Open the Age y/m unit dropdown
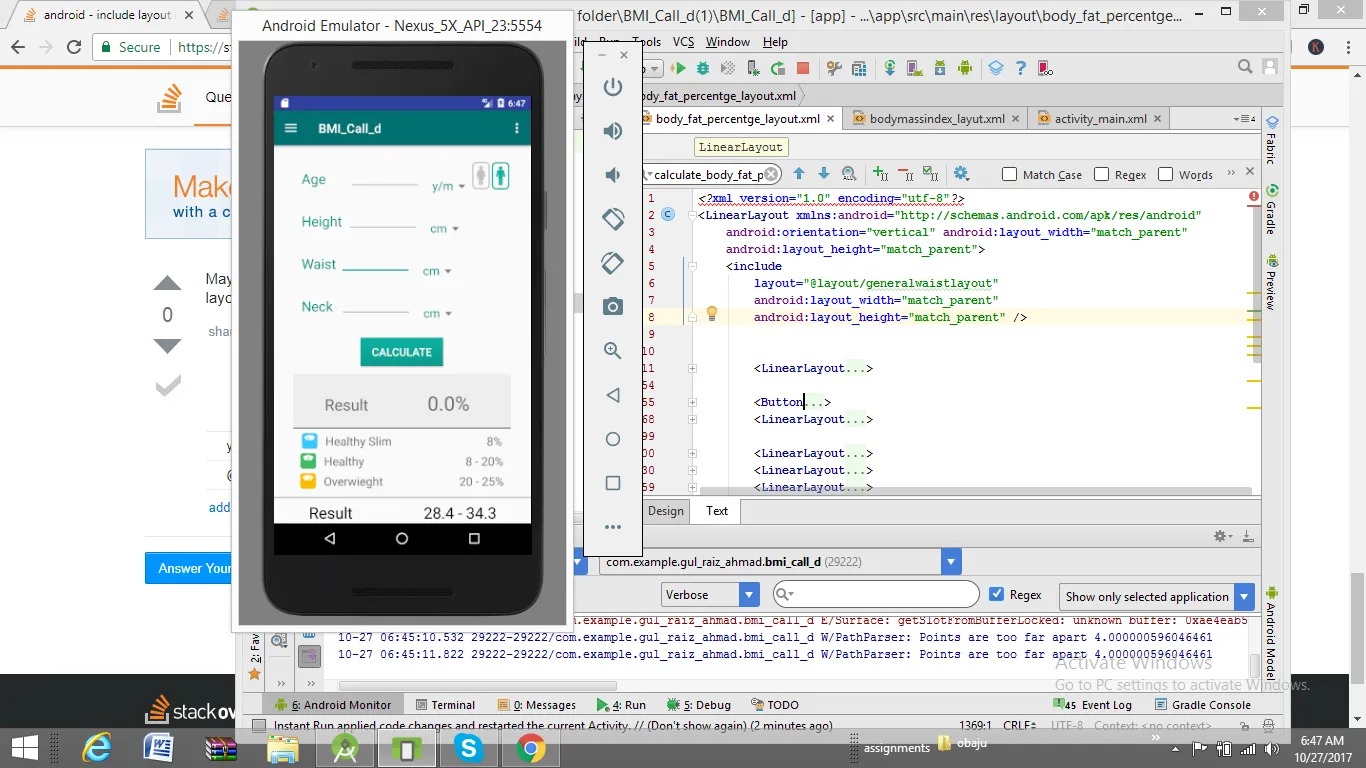Viewport: 1366px width, 768px height. [449, 186]
